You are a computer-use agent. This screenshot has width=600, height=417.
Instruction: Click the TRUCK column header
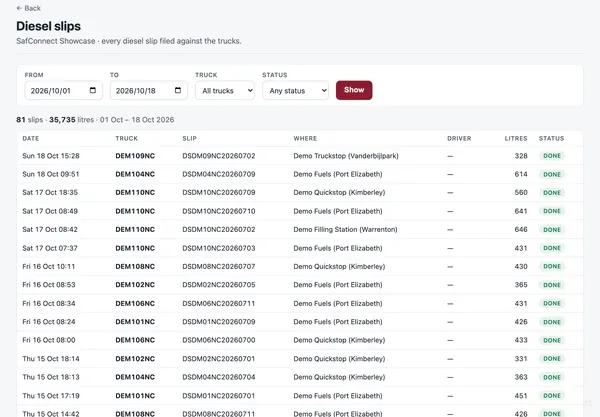(127, 138)
